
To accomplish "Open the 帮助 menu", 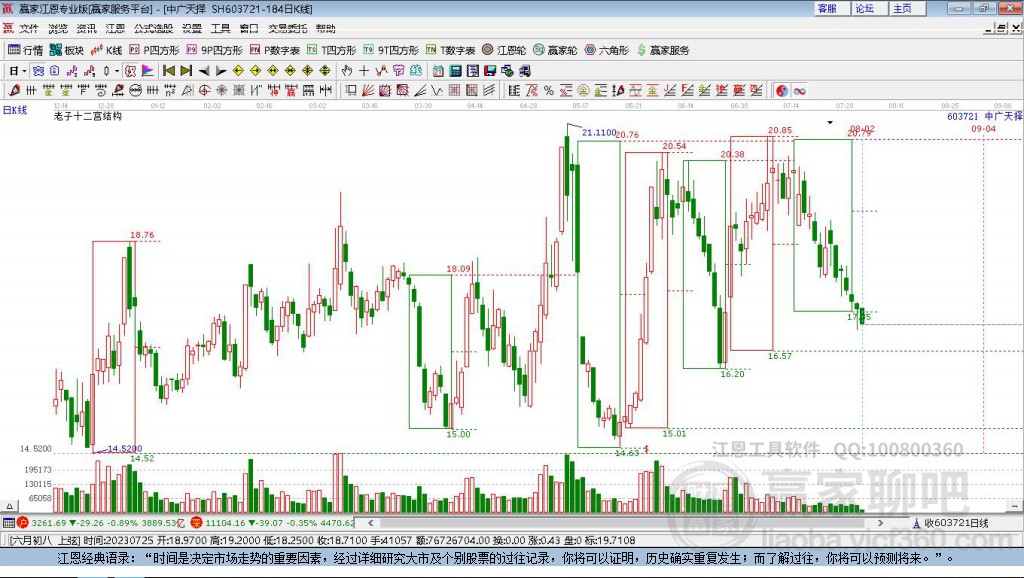I will [x=325, y=28].
